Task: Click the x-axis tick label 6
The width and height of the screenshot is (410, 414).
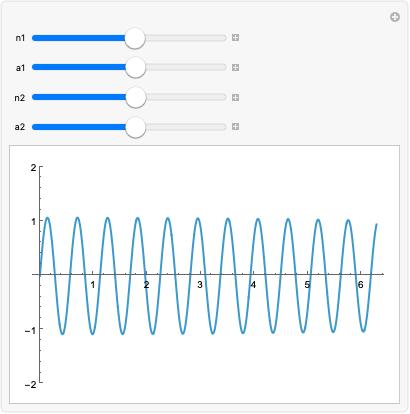Action: click(360, 285)
